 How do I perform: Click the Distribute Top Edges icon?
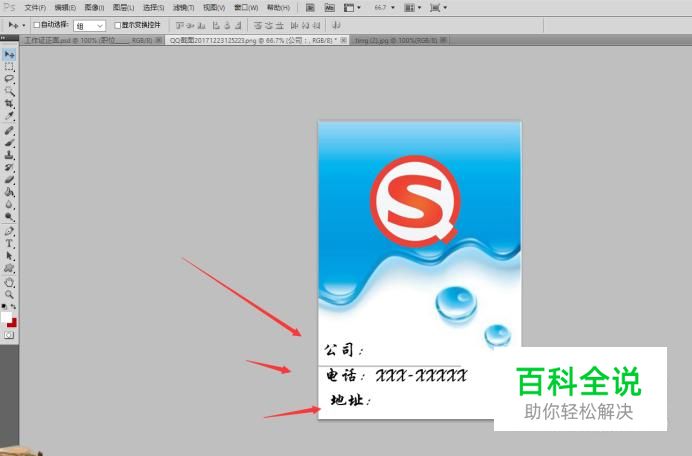[258, 26]
